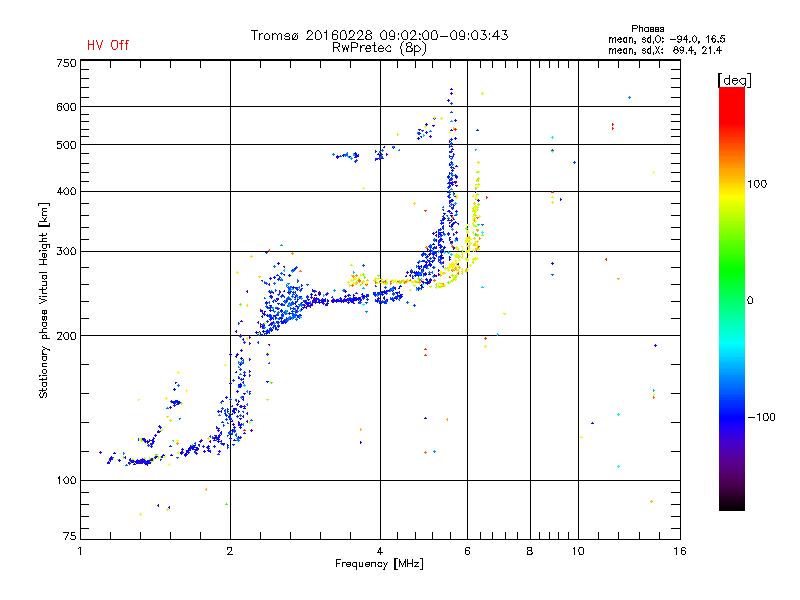Click the black bottom of the colorbar
The image size is (800, 600).
pyautogui.click(x=732, y=503)
